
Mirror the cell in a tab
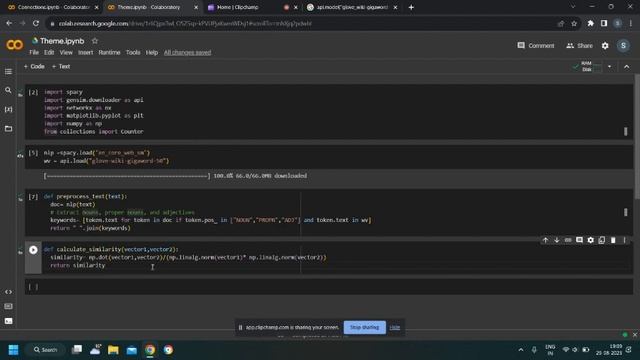[x=602, y=240]
